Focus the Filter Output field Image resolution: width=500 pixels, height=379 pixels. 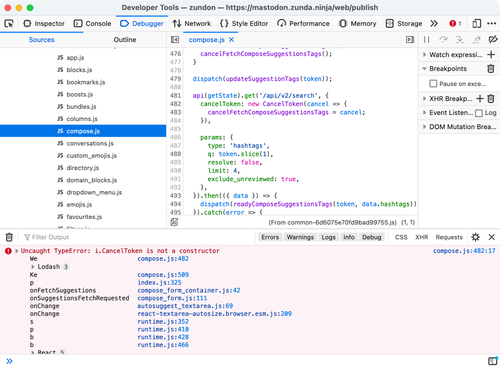point(137,237)
